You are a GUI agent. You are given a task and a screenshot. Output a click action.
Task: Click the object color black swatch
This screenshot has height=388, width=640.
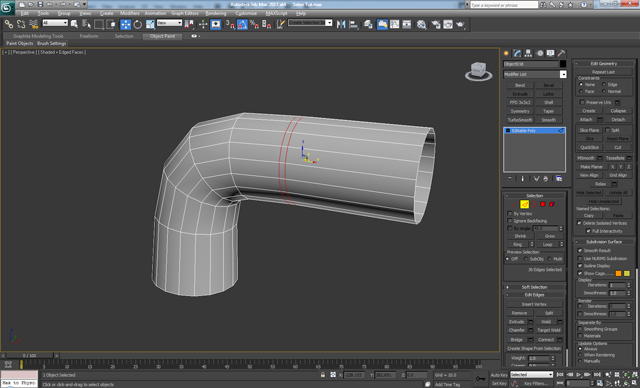(x=563, y=64)
